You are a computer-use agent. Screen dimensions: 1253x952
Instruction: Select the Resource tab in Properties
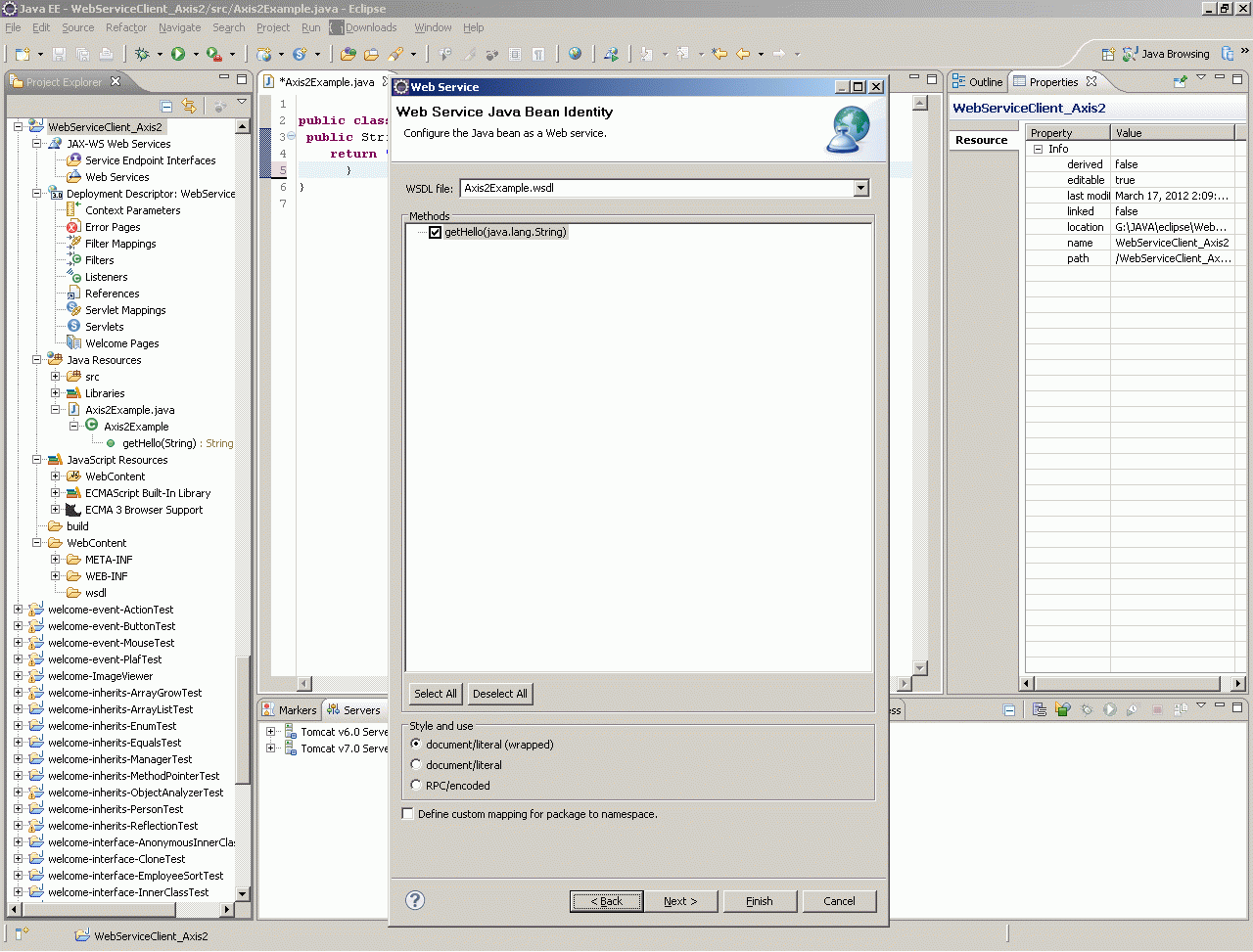tap(981, 140)
